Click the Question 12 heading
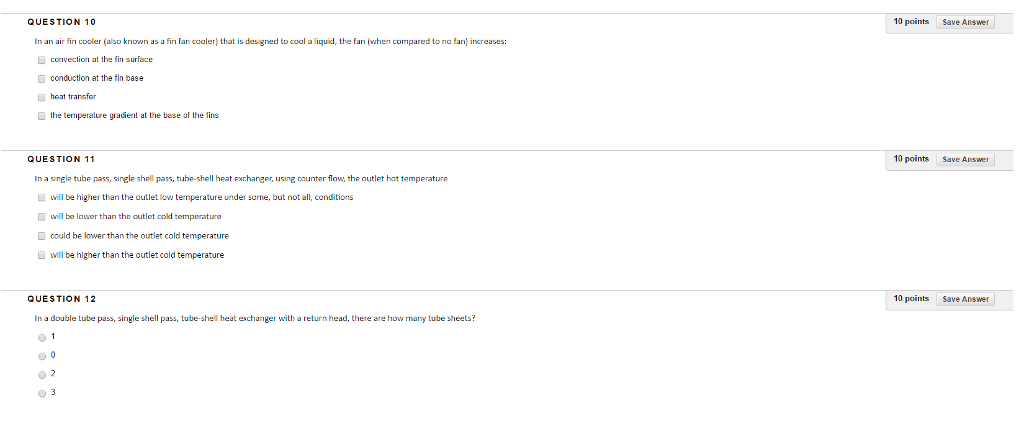Screen dimensions: 1024x421 (x=62, y=299)
